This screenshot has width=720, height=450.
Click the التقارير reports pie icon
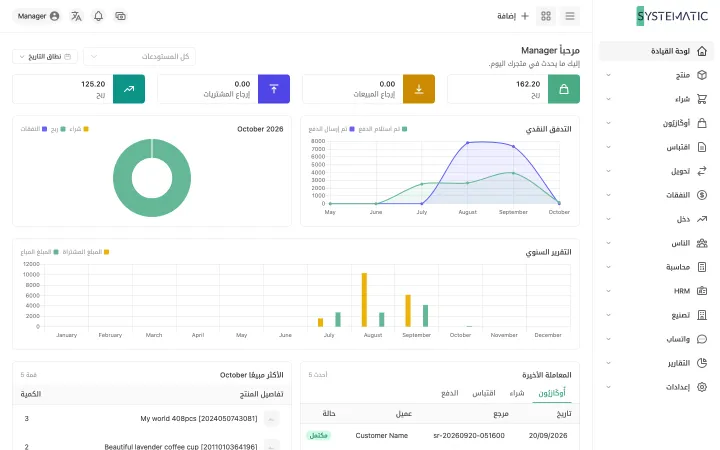(702, 363)
